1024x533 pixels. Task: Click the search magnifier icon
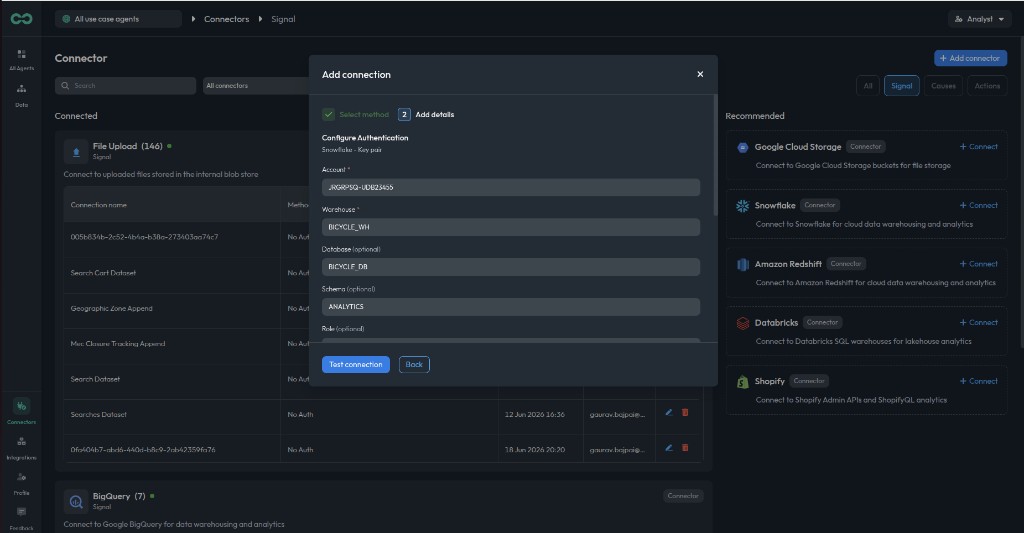pos(65,86)
